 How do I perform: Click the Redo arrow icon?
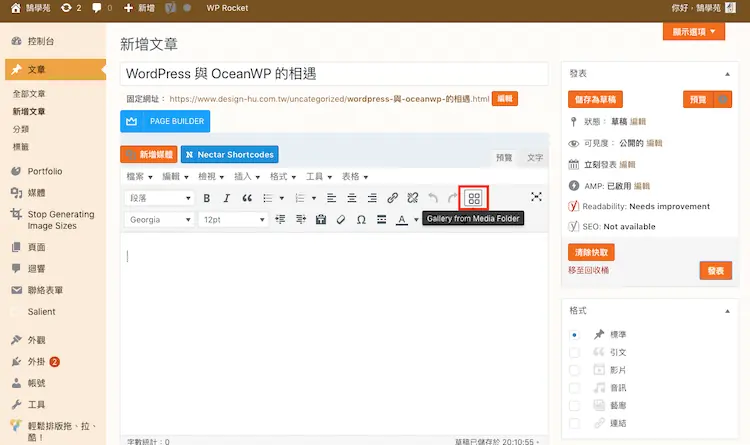[452, 198]
